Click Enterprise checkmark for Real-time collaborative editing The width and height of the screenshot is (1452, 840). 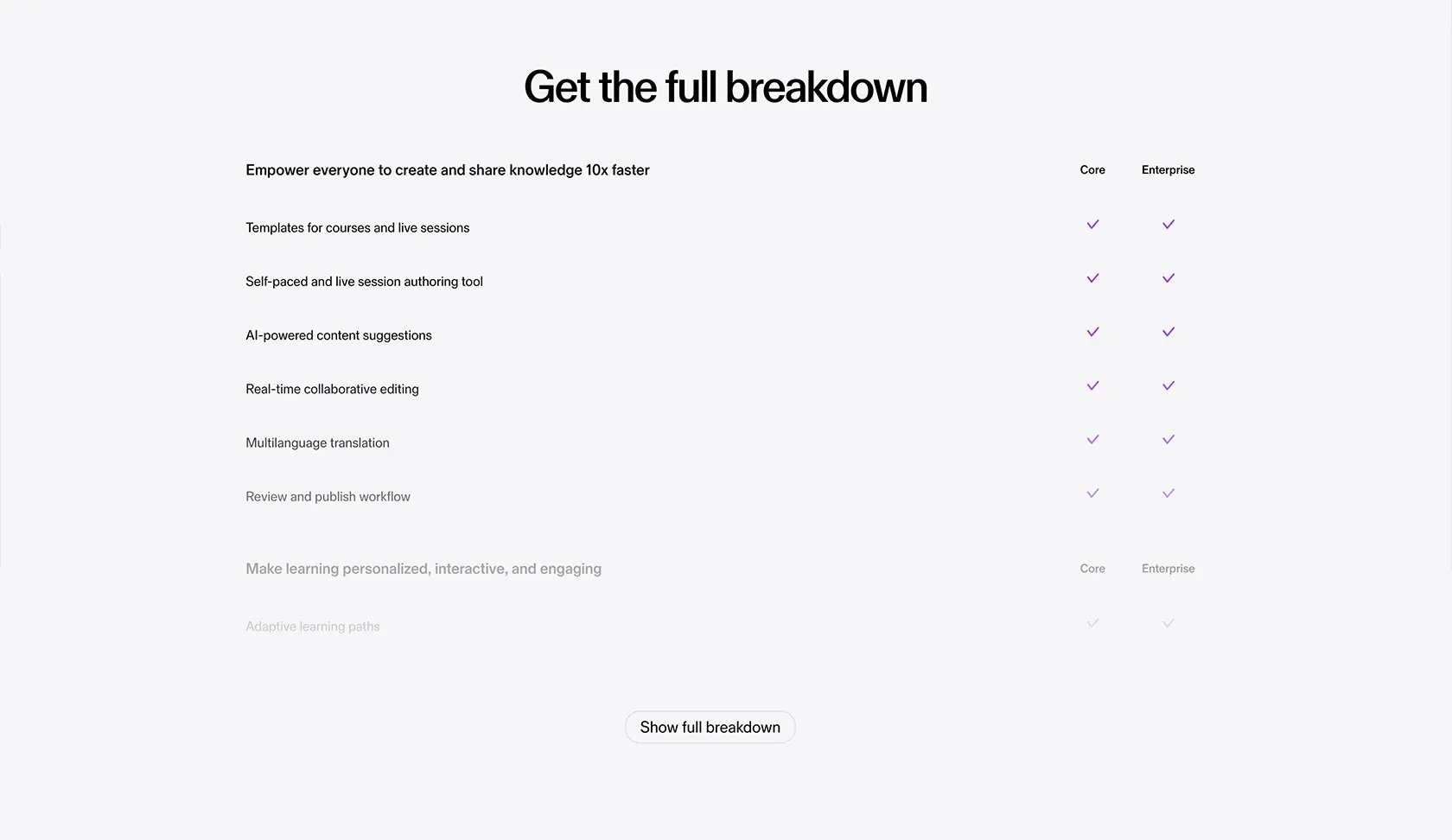(x=1169, y=385)
